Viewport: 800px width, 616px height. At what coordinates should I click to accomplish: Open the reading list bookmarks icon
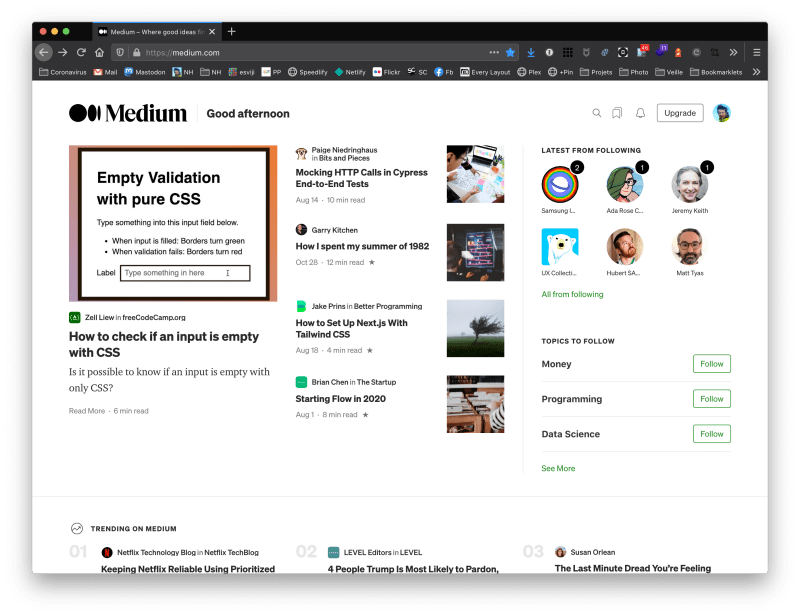617,113
